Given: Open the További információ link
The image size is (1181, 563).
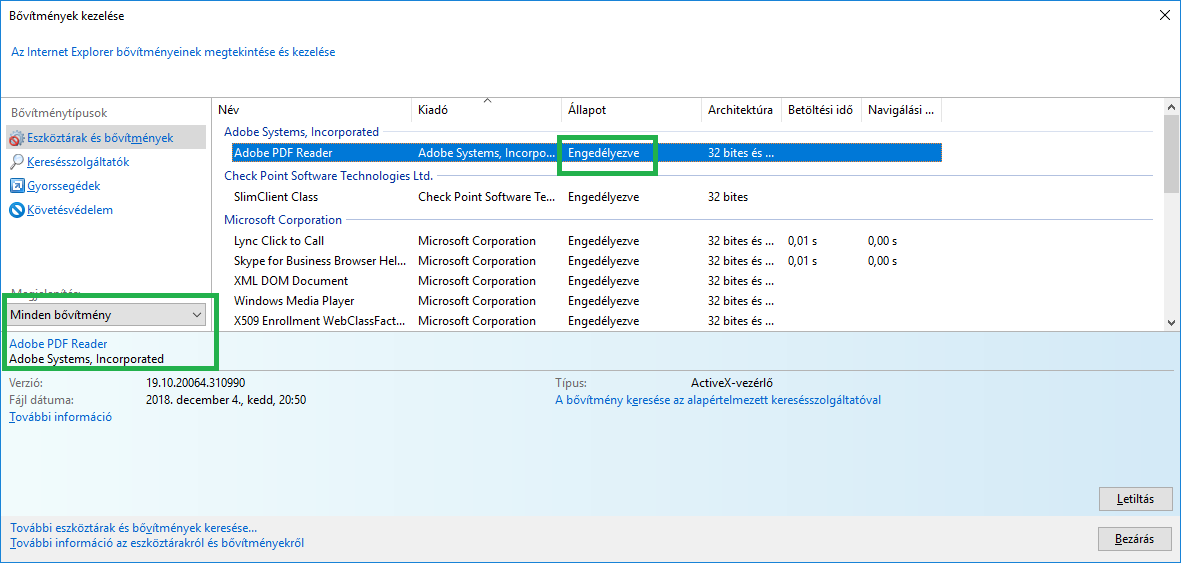Looking at the screenshot, I should (60, 417).
